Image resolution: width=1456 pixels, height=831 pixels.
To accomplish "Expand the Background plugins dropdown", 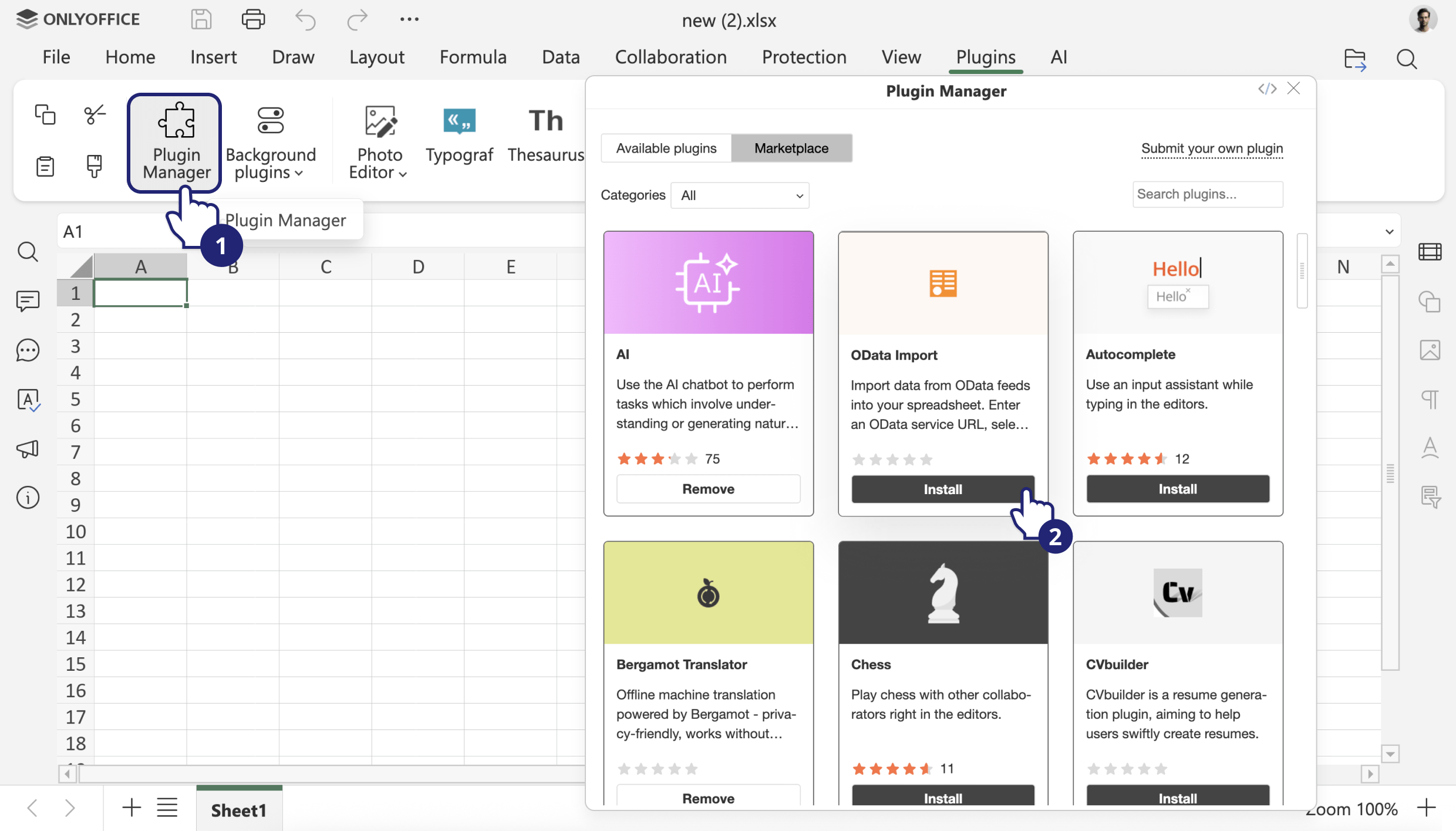I will coord(271,142).
